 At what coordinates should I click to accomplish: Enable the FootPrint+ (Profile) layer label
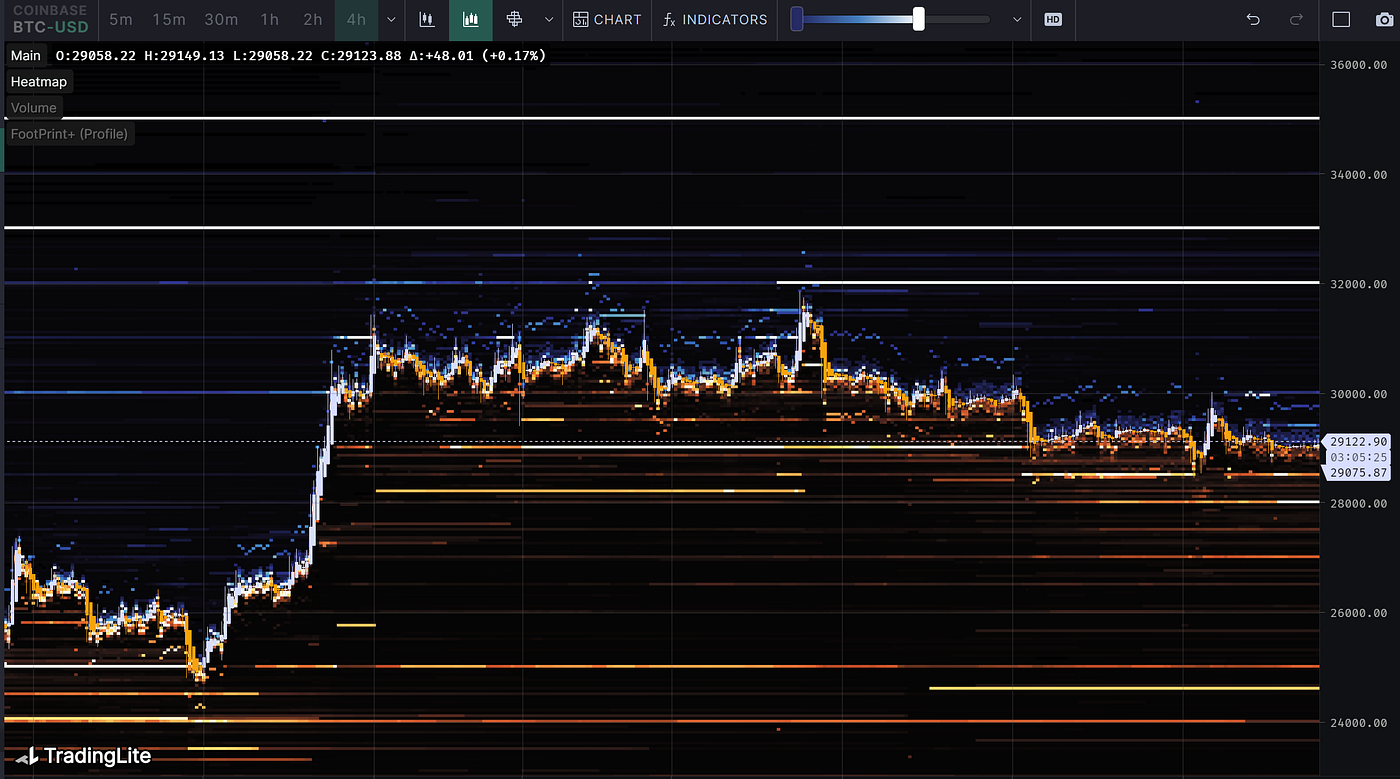point(69,133)
